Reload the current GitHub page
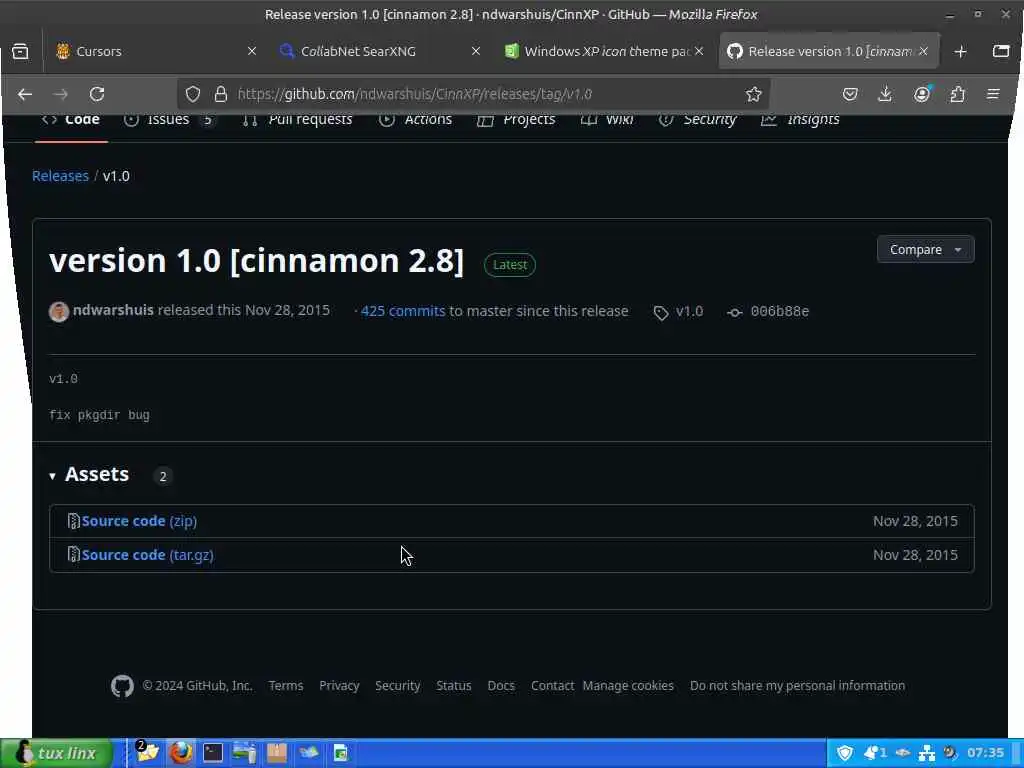The height and width of the screenshot is (768, 1024). (x=97, y=94)
